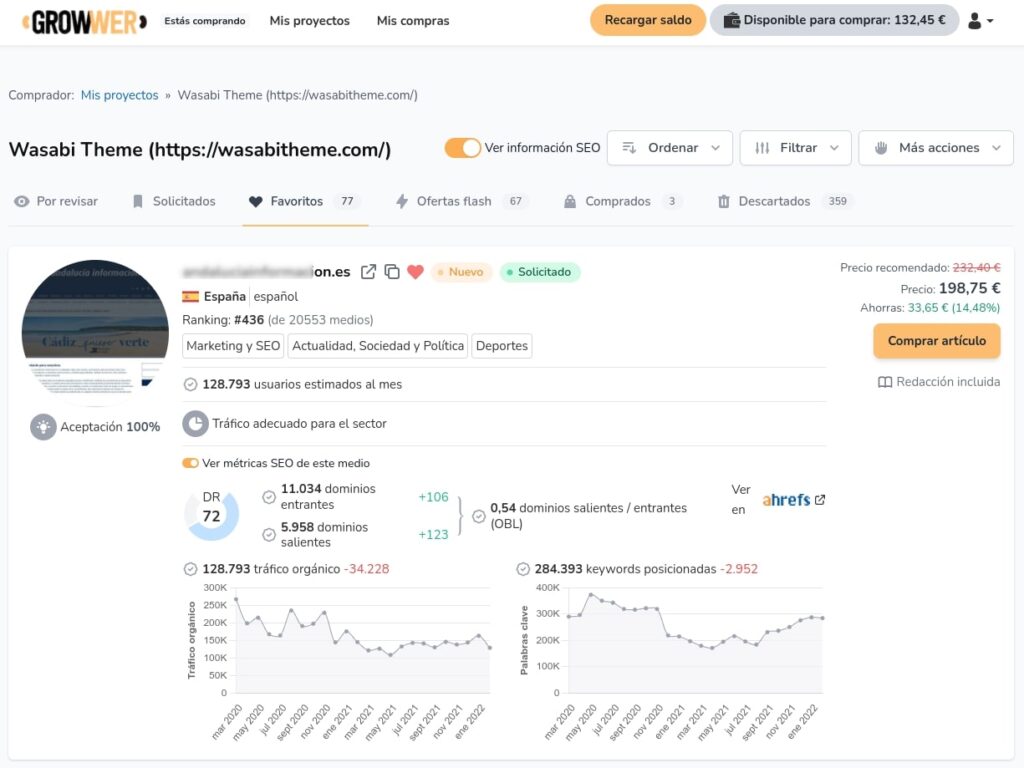
Task: Click the Nuevo badge
Action: tap(461, 272)
